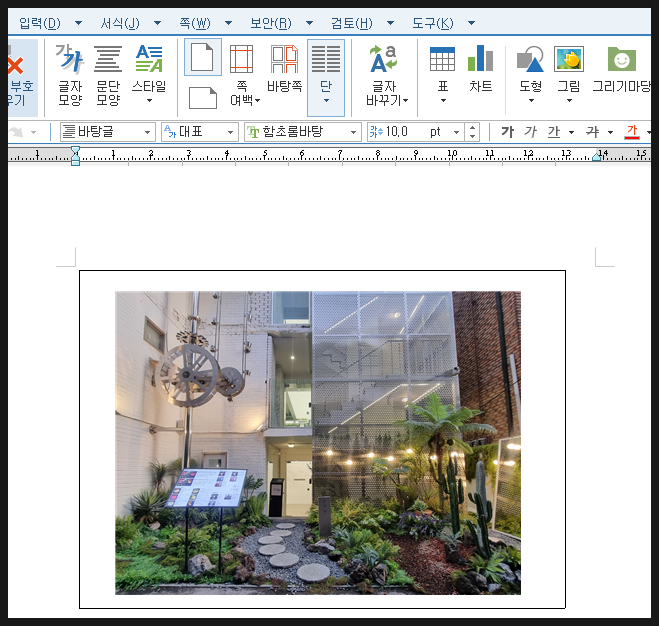Toggle italic 가 formatting
659x626 pixels.
click(x=530, y=132)
